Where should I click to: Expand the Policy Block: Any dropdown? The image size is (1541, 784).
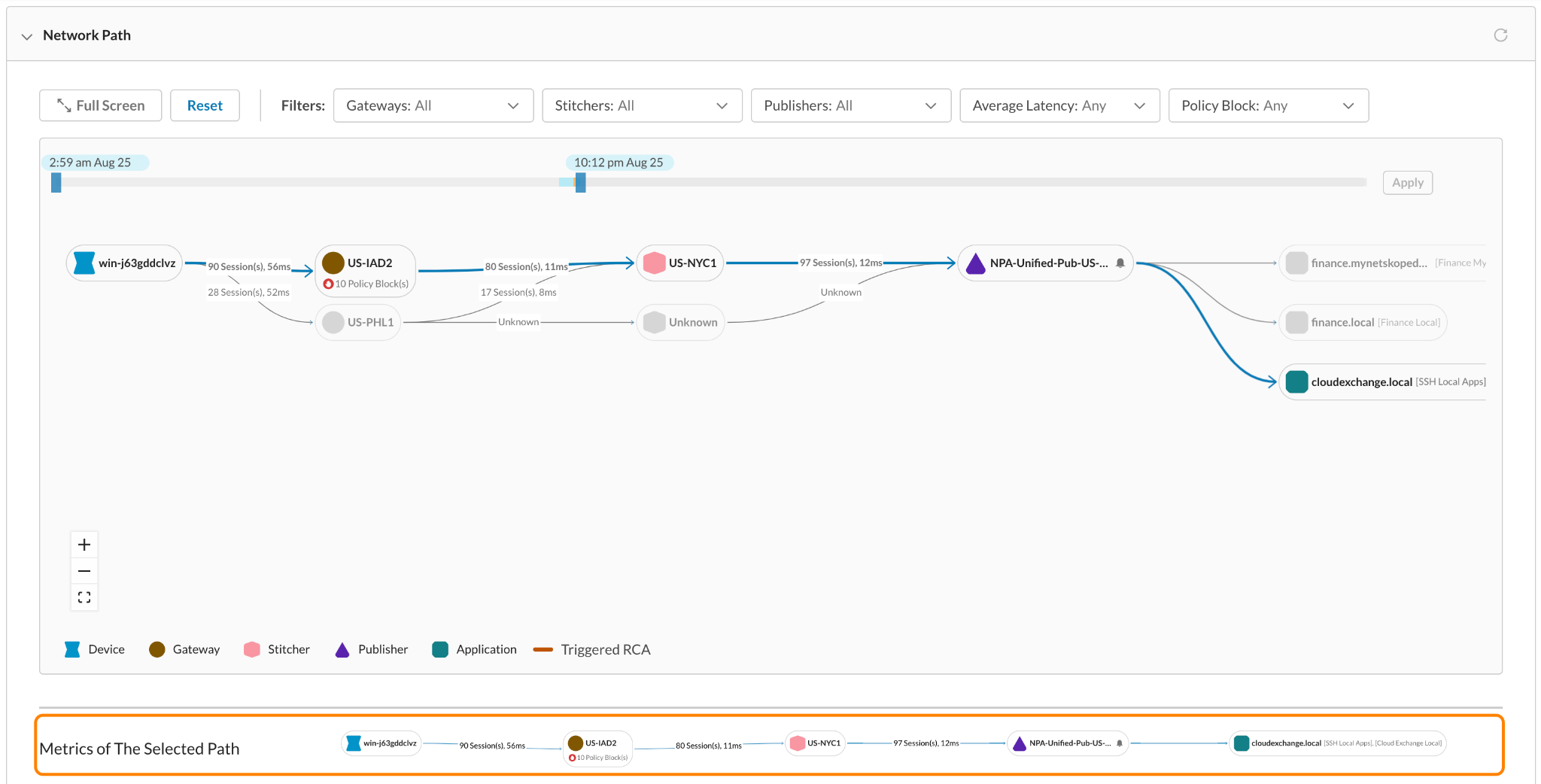(x=1269, y=105)
